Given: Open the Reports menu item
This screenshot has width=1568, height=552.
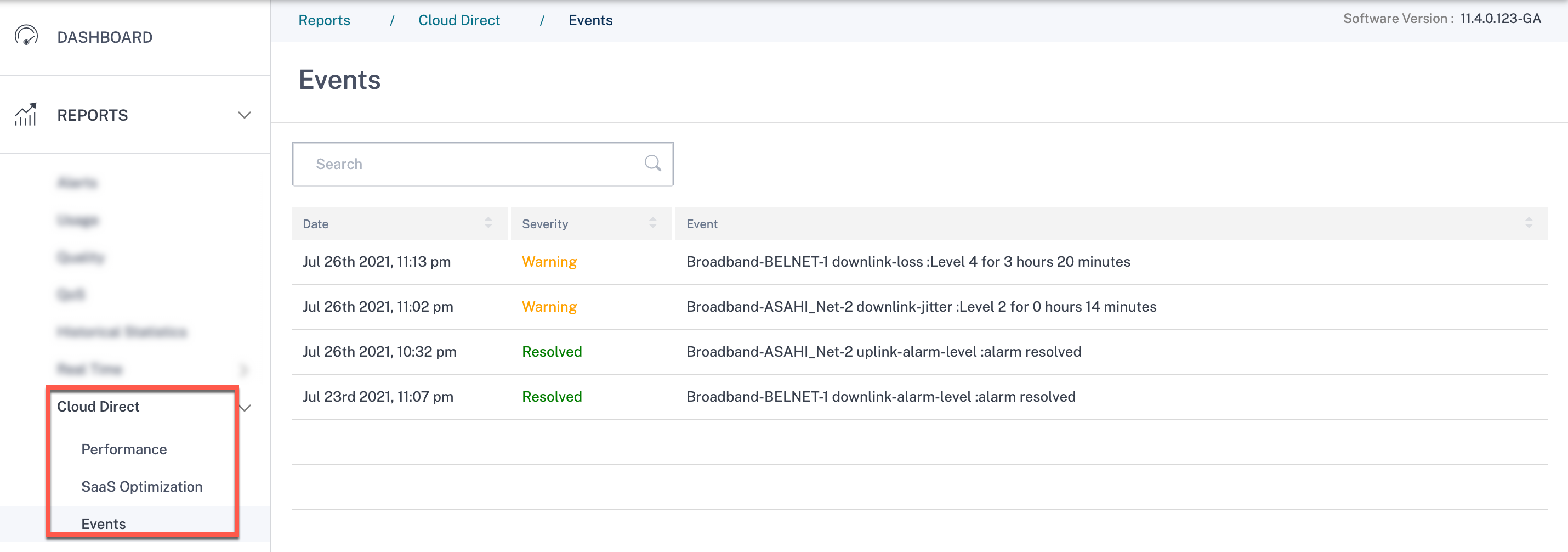Looking at the screenshot, I should pos(93,115).
